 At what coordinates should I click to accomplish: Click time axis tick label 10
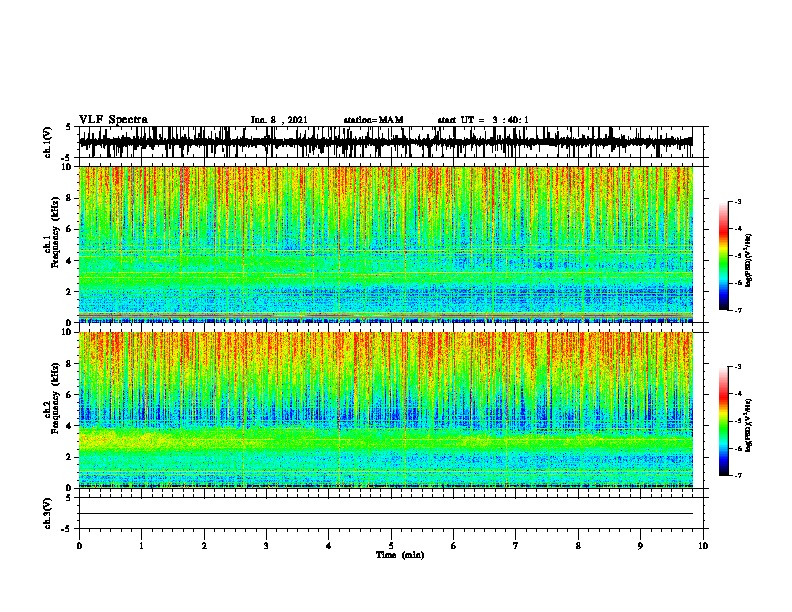[x=703, y=546]
